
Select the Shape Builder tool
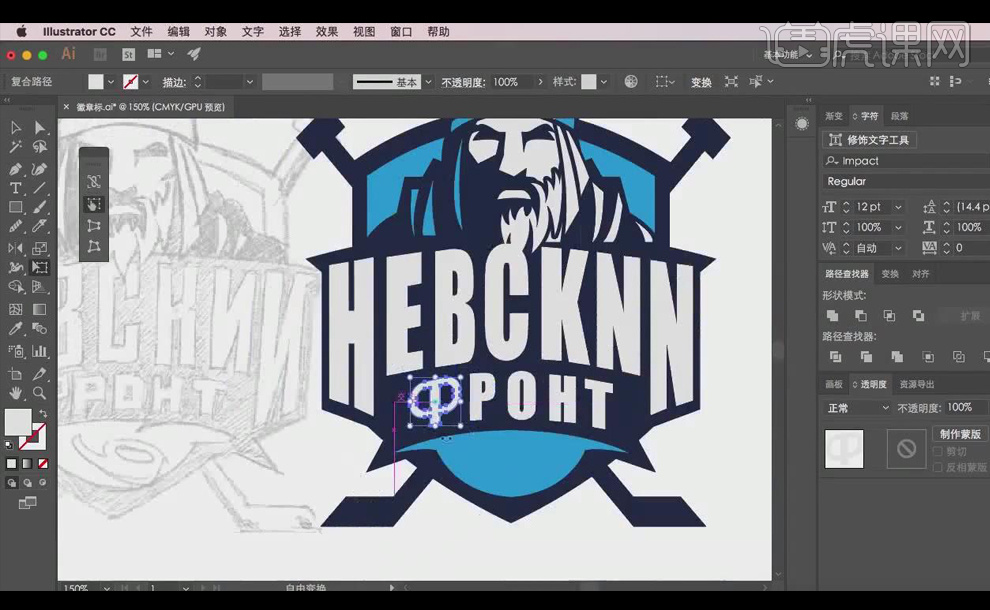[16, 287]
